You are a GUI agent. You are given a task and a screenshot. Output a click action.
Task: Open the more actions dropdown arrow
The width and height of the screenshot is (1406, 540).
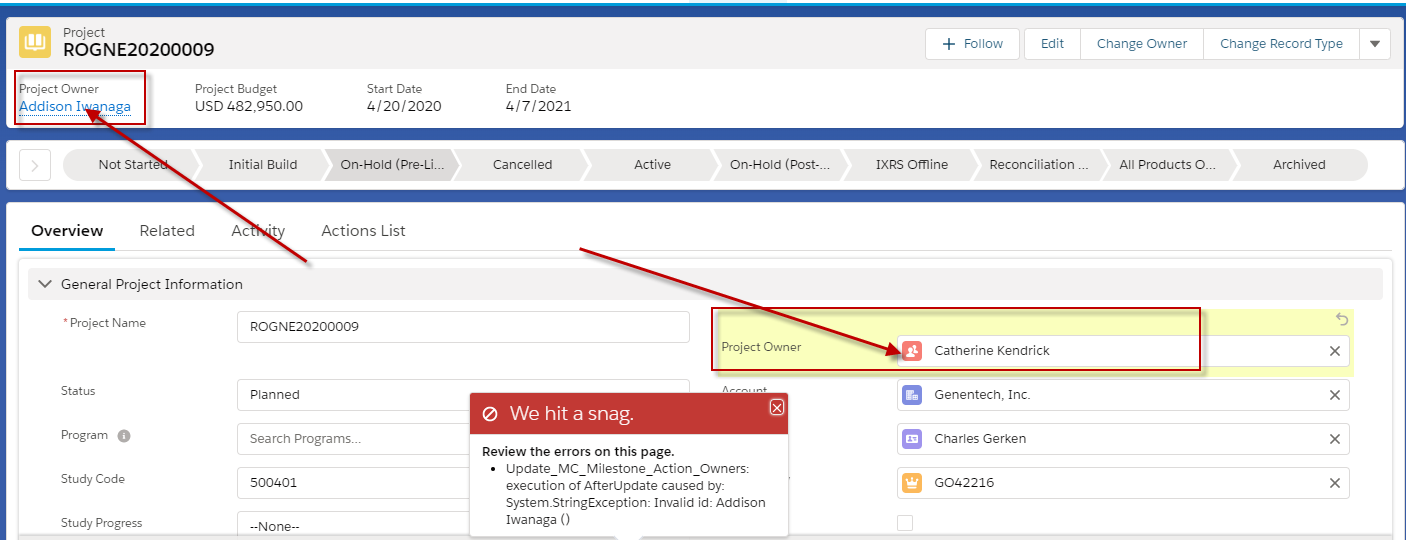(1374, 44)
